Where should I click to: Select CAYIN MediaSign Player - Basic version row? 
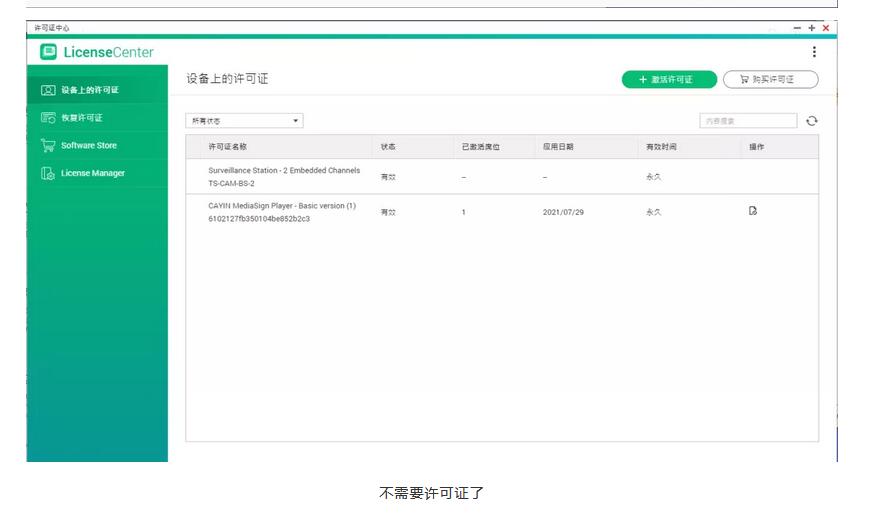tap(502, 212)
